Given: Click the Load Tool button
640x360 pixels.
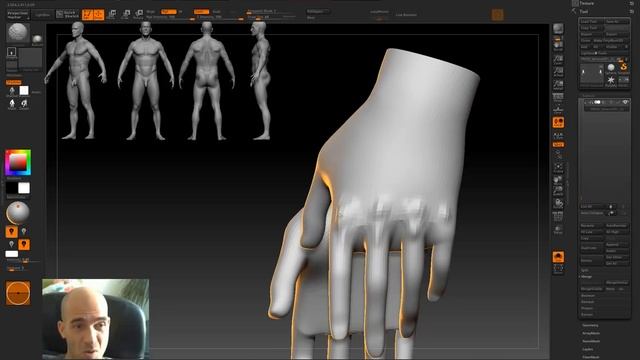Looking at the screenshot, I should (591, 21).
